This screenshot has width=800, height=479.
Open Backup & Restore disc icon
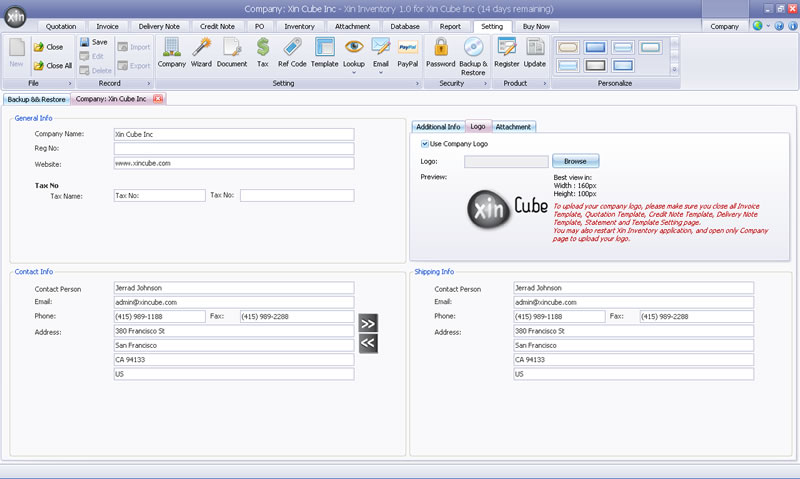tap(473, 47)
